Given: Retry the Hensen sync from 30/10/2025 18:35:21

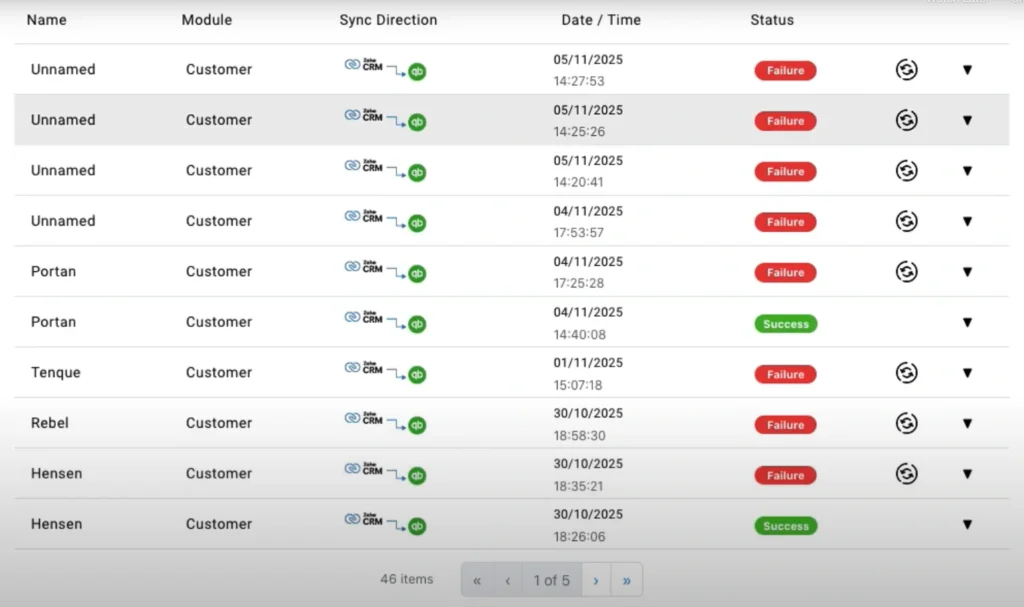Looking at the screenshot, I should (x=907, y=473).
